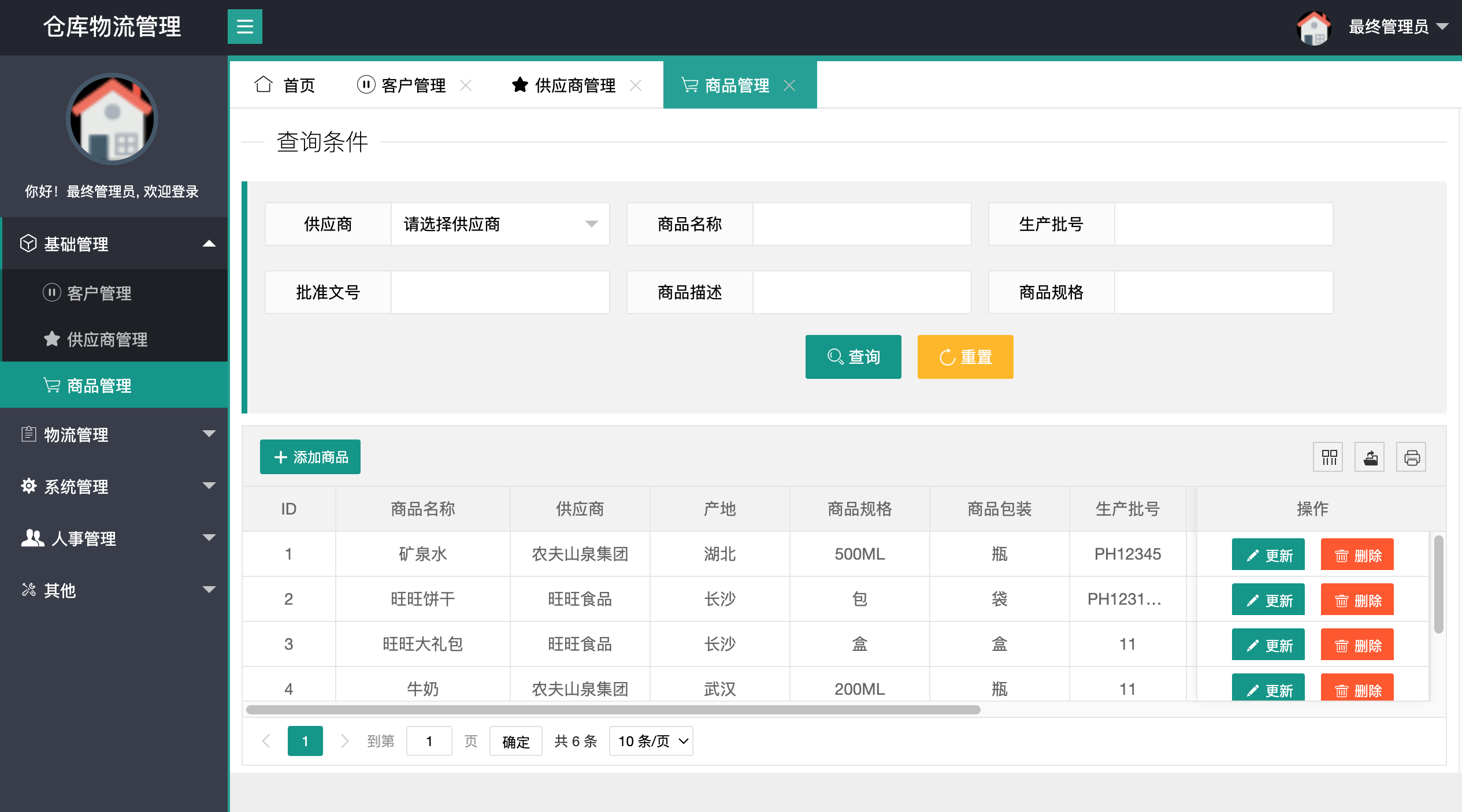Viewport: 1462px width, 812px height.
Task: Click the table's horizontal scrollbar
Action: pyautogui.click(x=613, y=709)
